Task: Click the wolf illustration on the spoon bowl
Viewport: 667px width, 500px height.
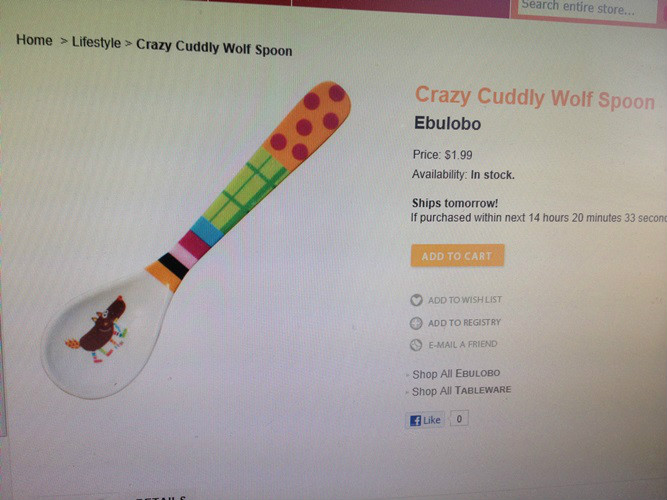Action: click(x=97, y=330)
